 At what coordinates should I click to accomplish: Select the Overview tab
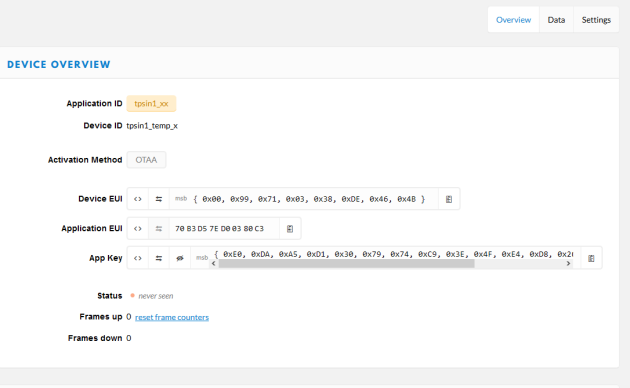pyautogui.click(x=513, y=20)
